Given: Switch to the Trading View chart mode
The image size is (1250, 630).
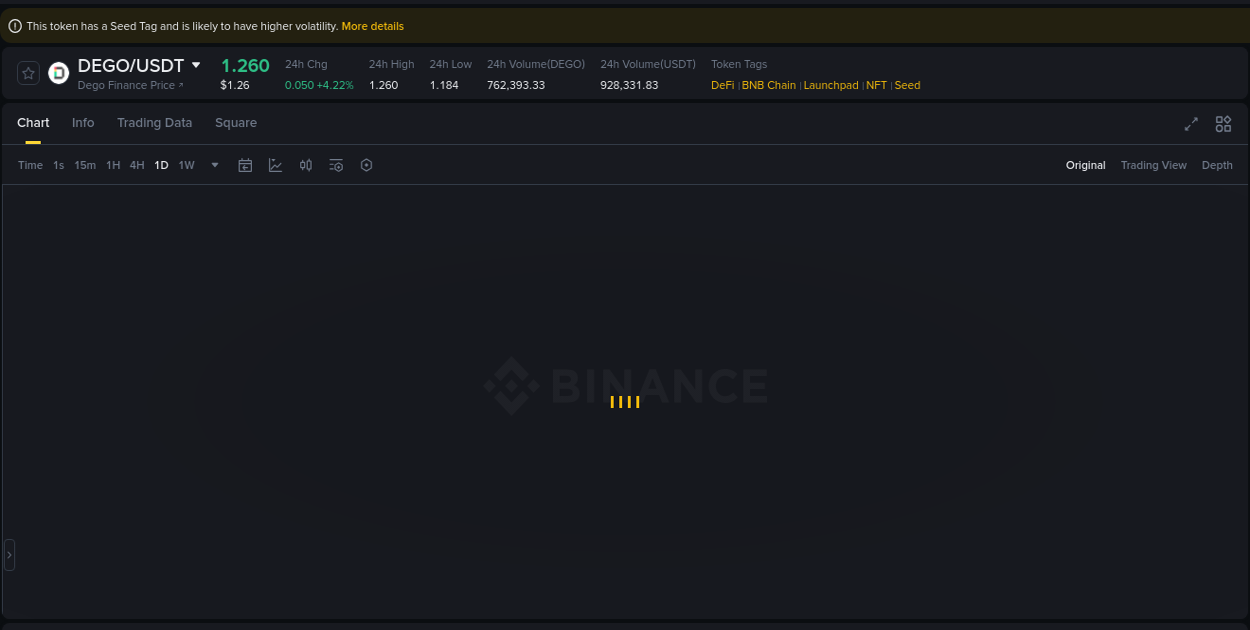Looking at the screenshot, I should click(x=1153, y=165).
